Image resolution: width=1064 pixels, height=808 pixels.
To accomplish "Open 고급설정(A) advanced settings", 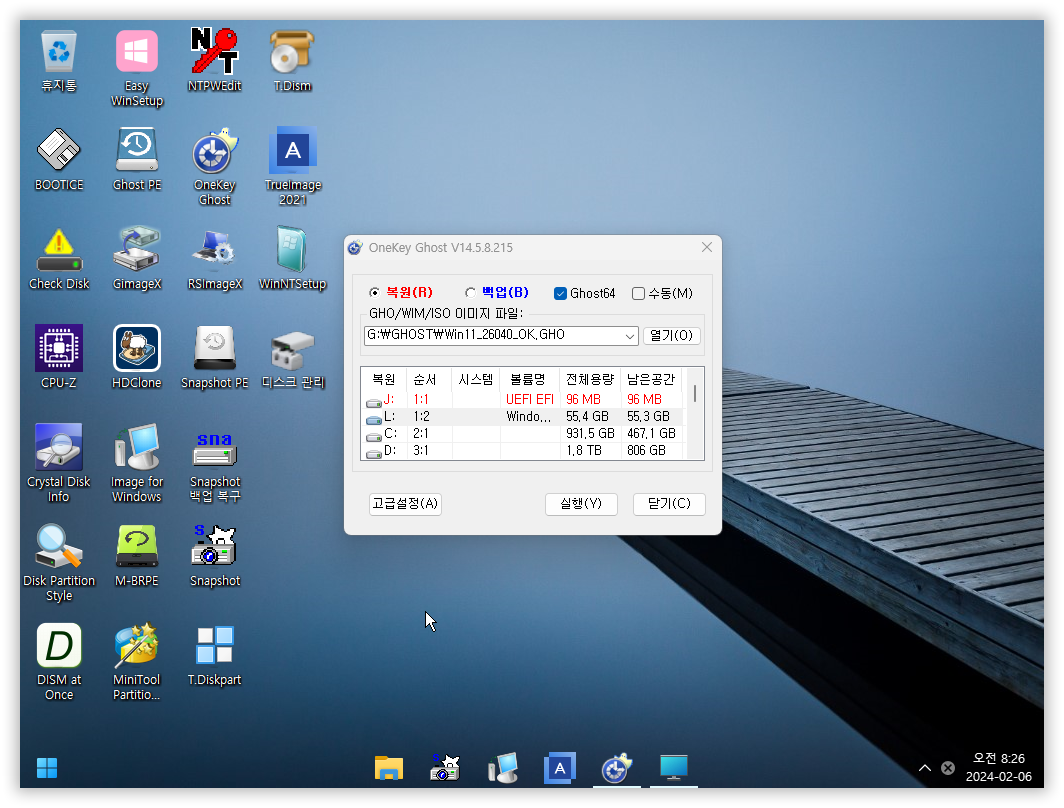I will (x=405, y=503).
